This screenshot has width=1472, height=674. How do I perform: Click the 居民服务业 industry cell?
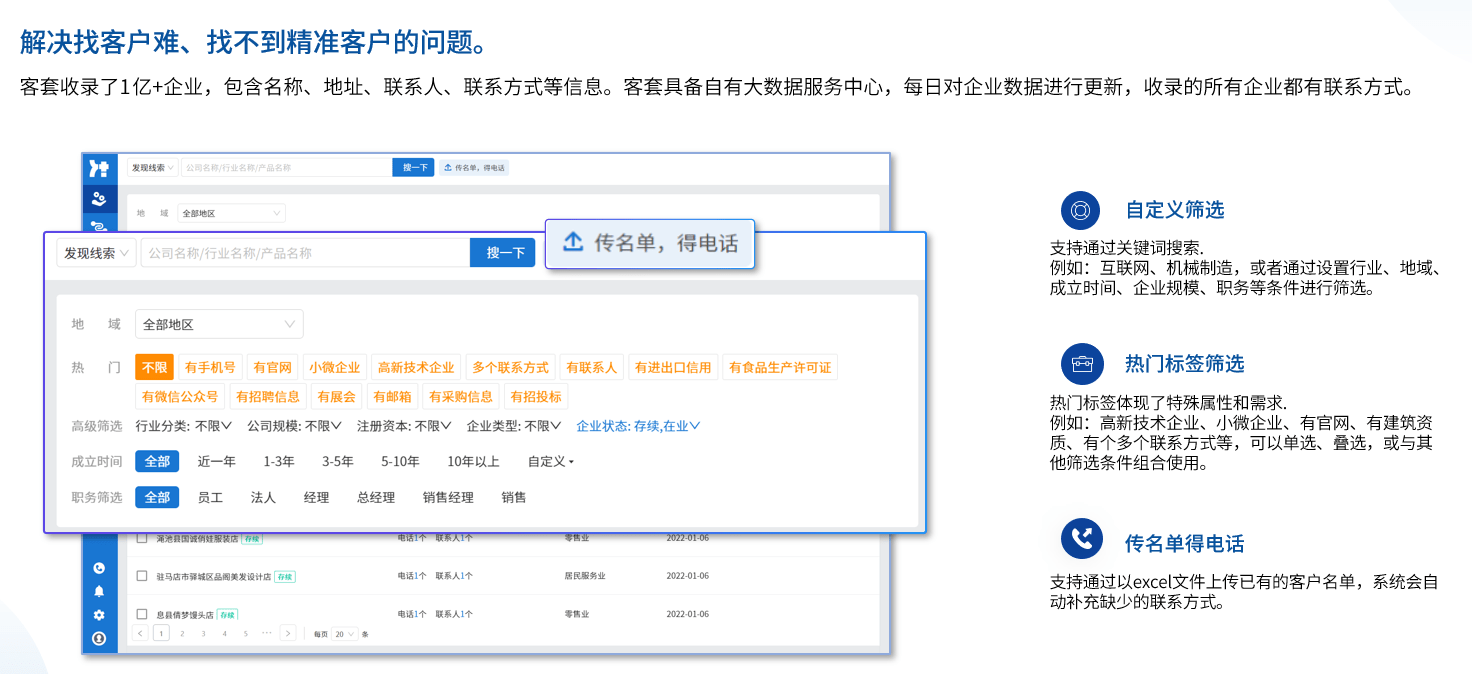[x=585, y=576]
